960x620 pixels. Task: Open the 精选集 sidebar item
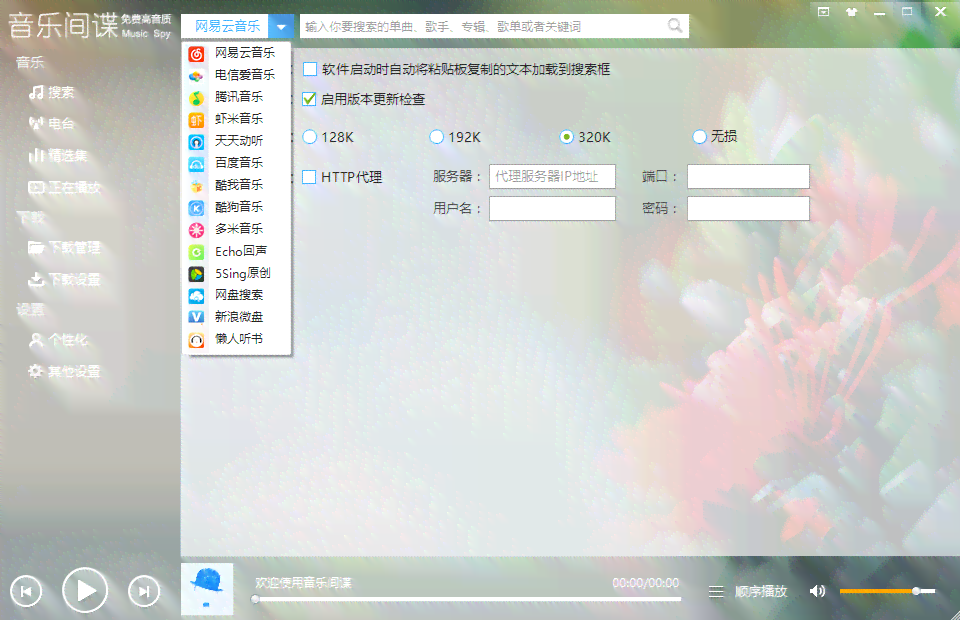[x=58, y=155]
